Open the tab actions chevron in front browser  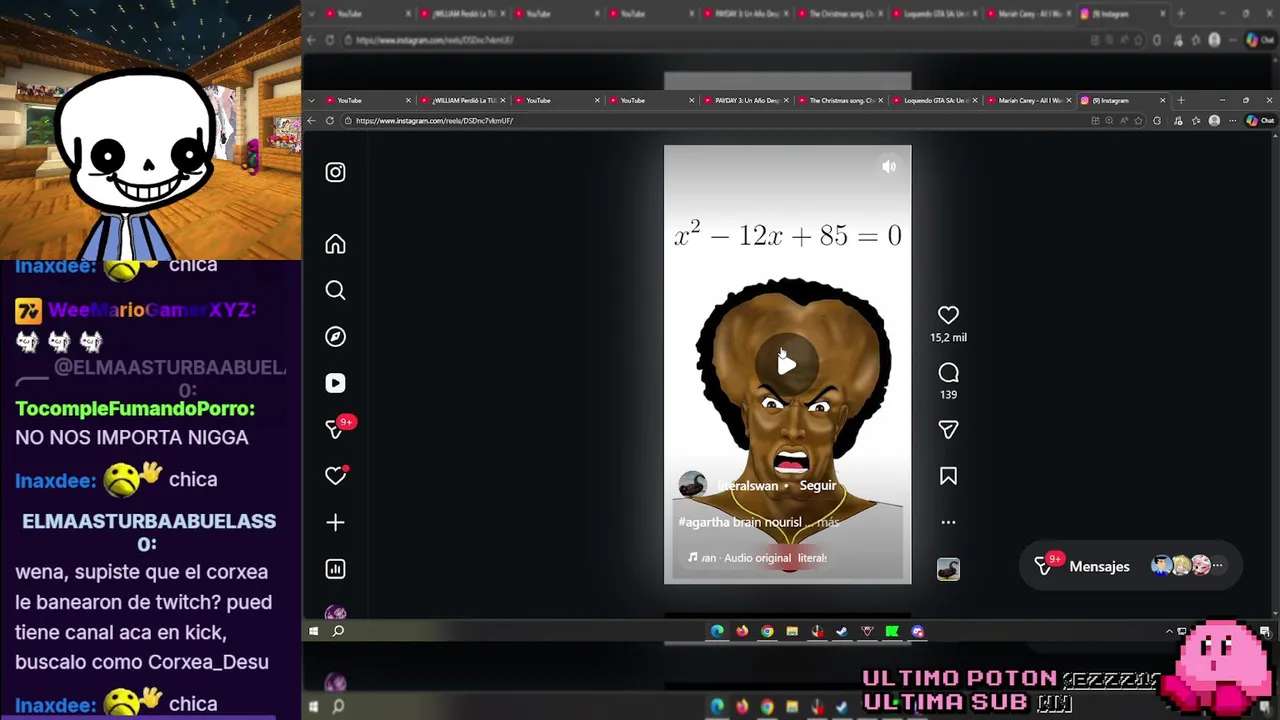[x=311, y=100]
